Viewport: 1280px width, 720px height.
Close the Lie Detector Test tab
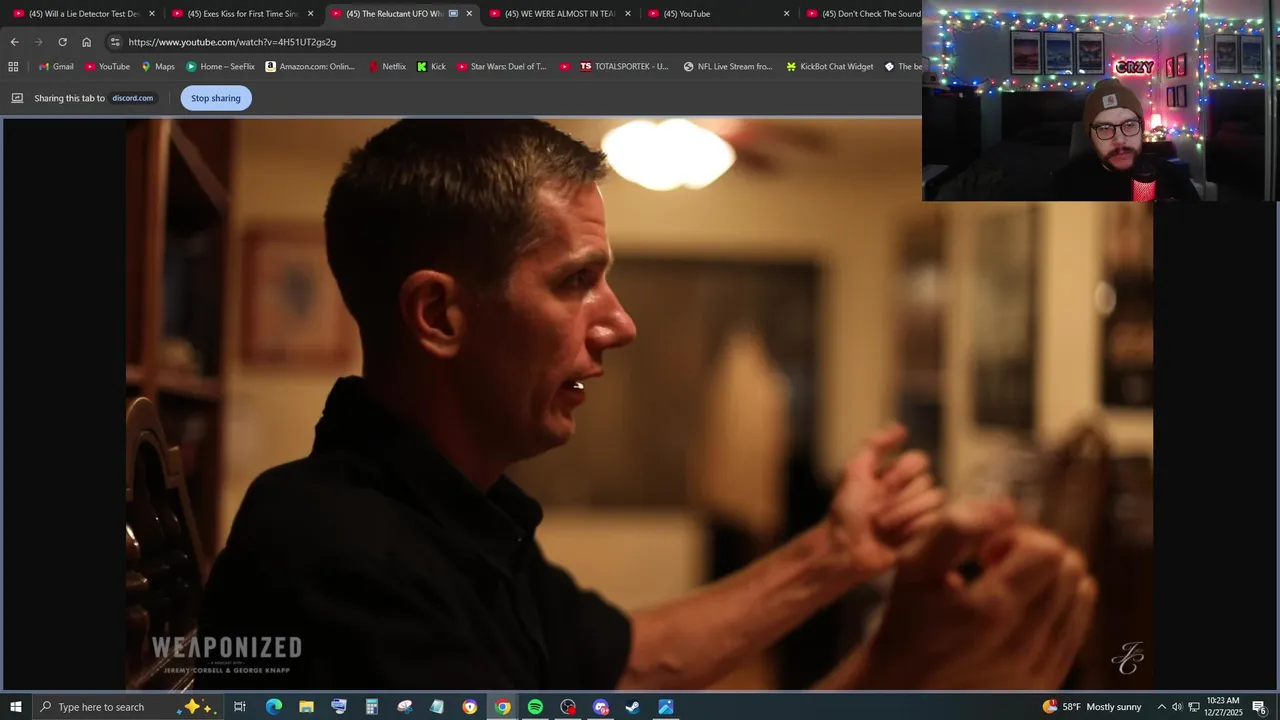point(152,14)
